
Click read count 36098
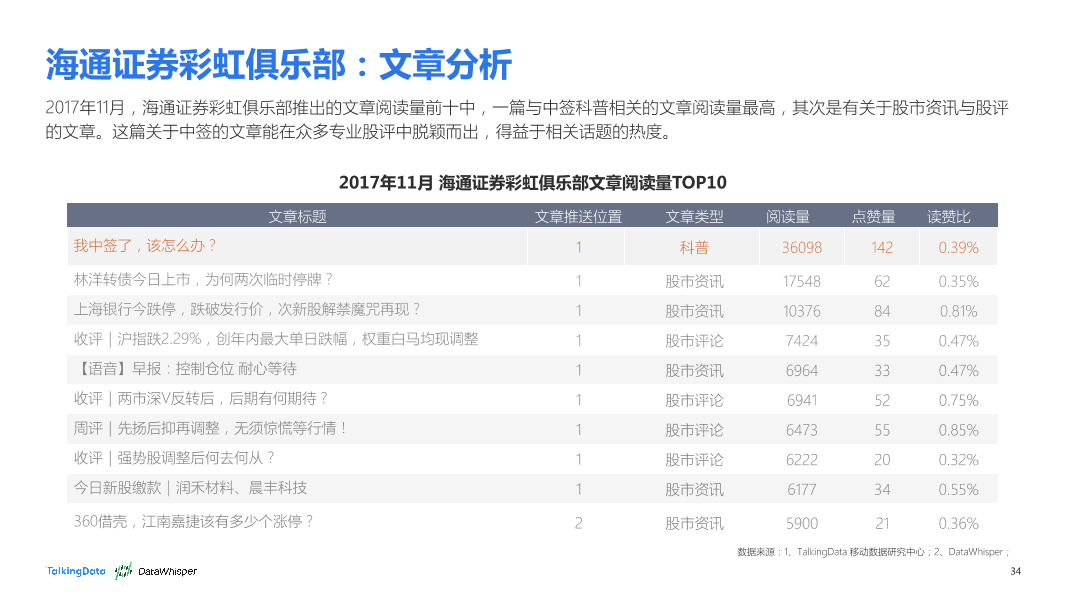click(x=802, y=247)
